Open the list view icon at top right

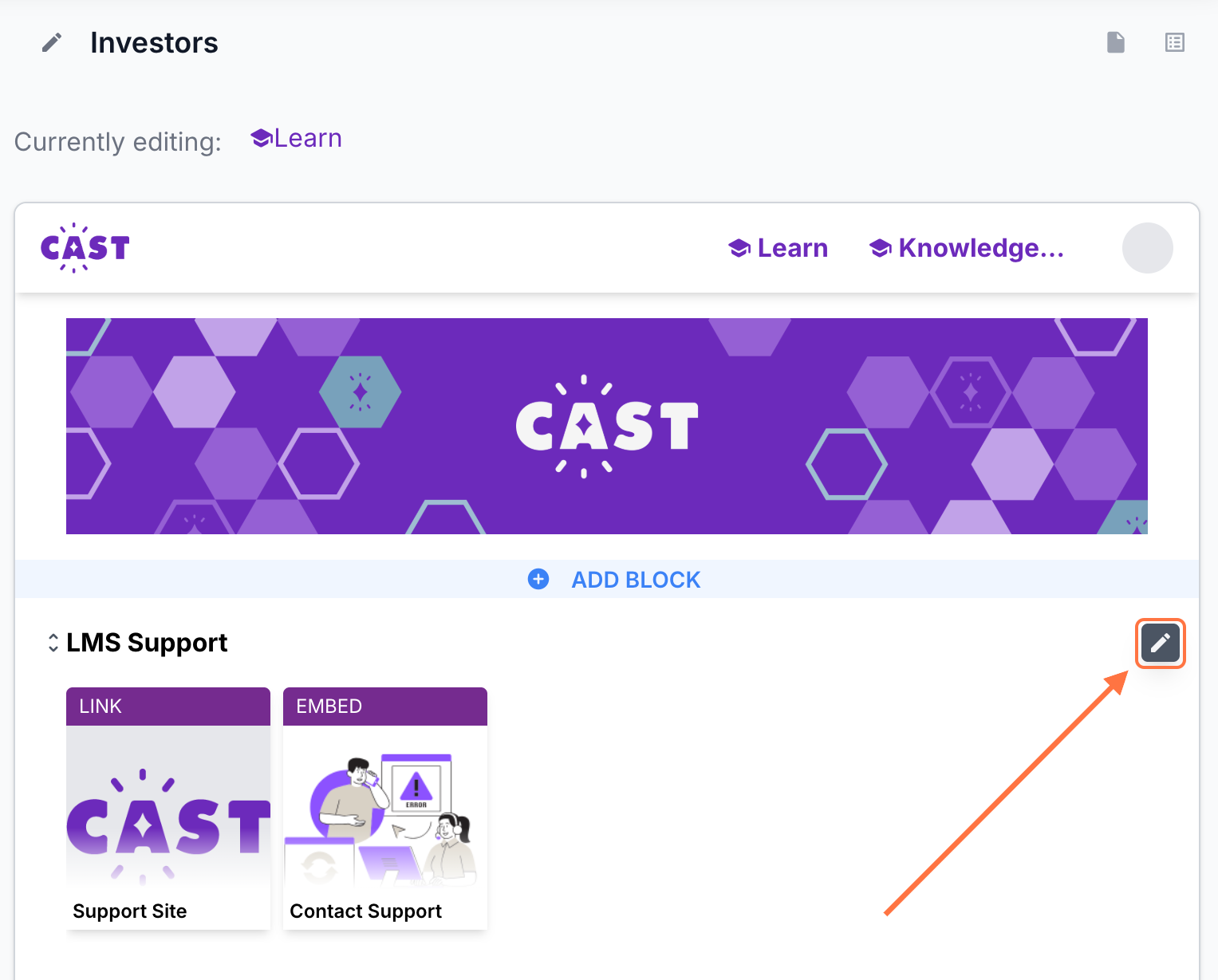1174,42
